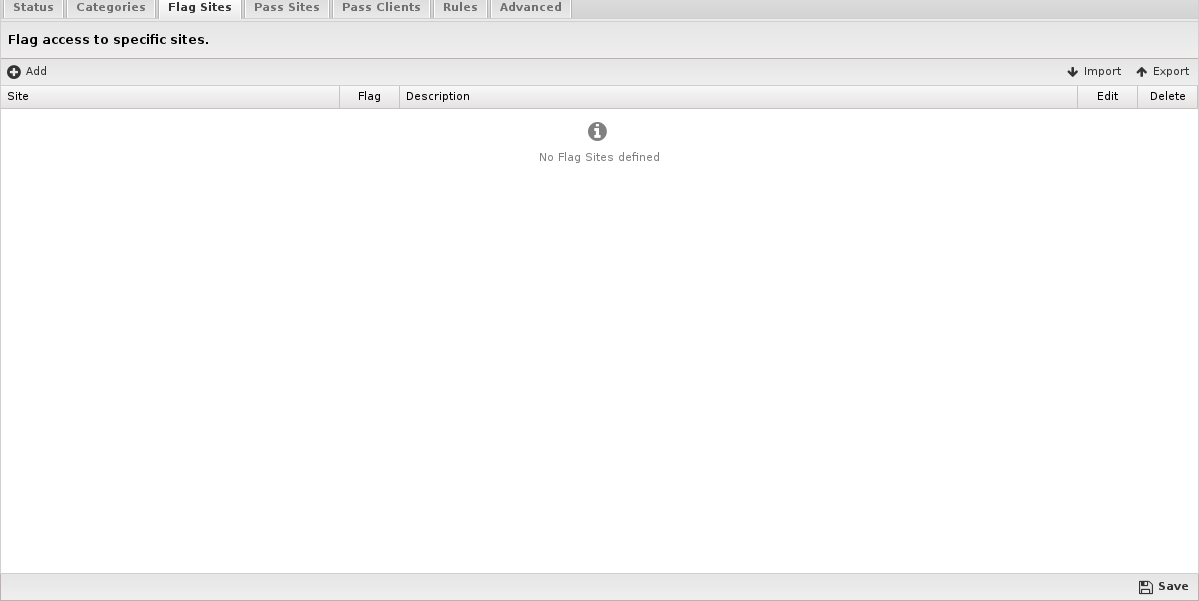Click the Add plus icon
This screenshot has width=1199, height=601.
pyautogui.click(x=14, y=72)
